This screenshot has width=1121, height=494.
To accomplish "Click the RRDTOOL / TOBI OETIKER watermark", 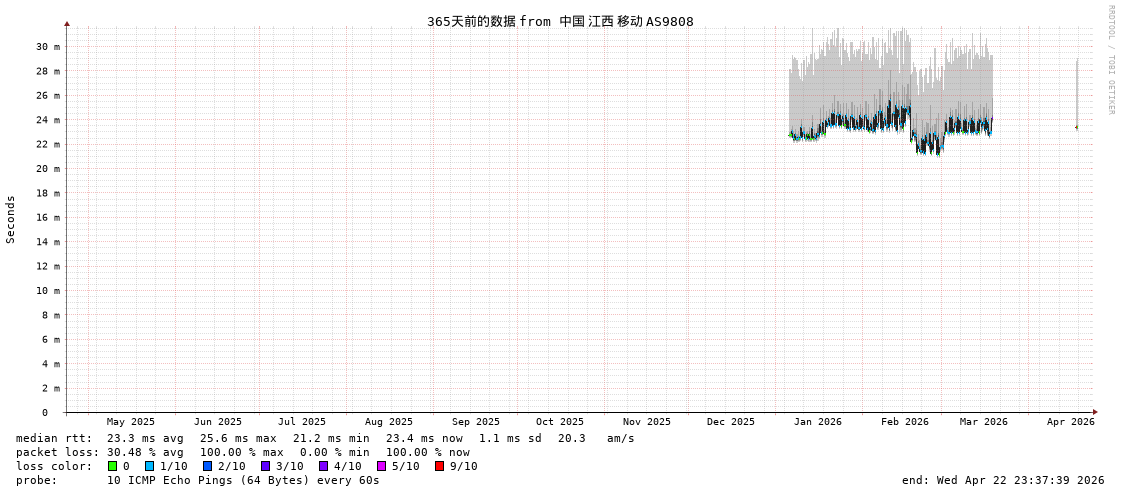I will [x=1110, y=60].
